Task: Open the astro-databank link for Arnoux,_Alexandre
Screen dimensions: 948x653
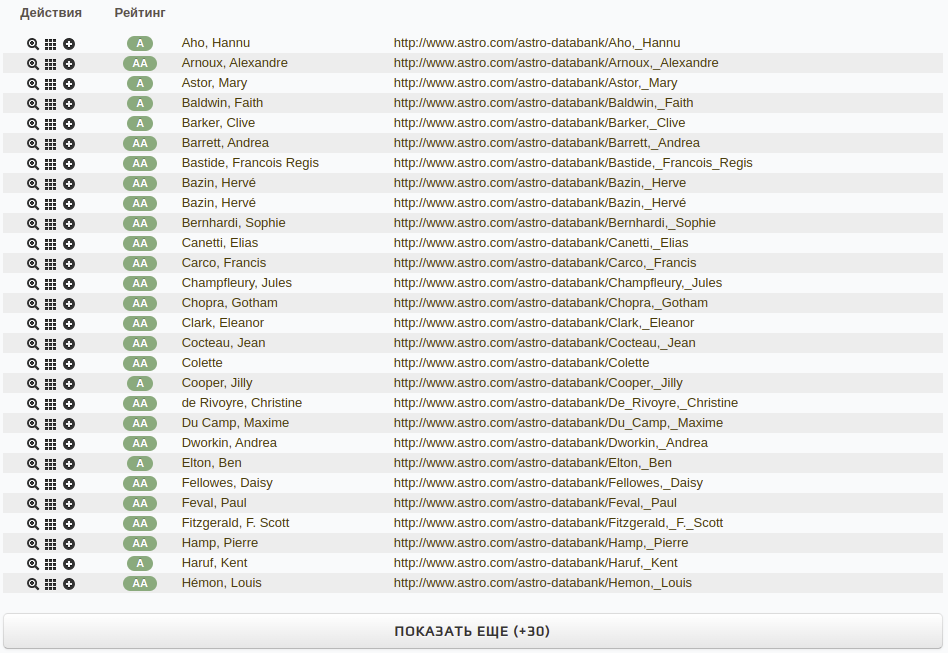Action: coord(556,63)
